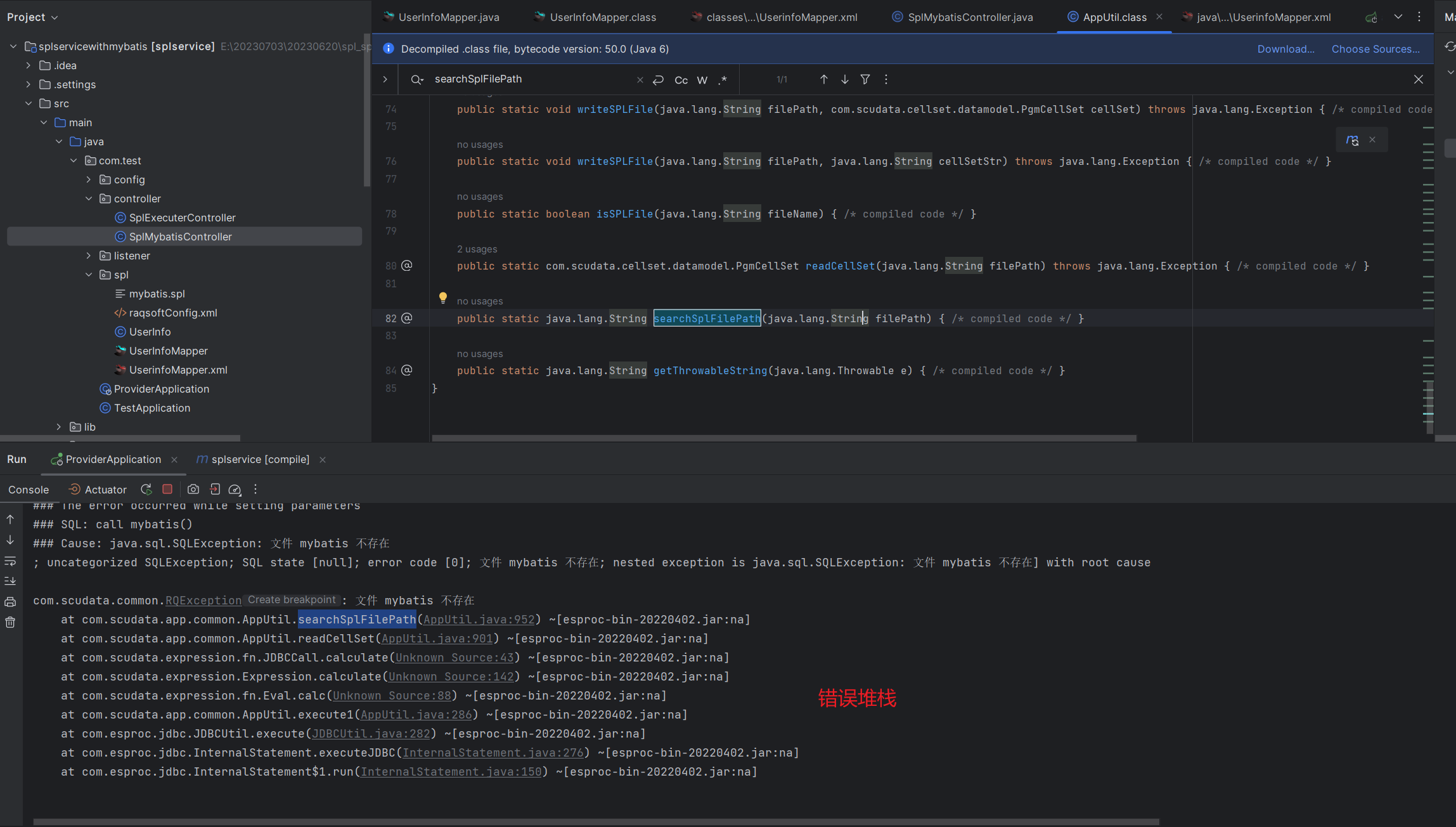Click the camera thread dump icon
The height and width of the screenshot is (827, 1456).
point(193,489)
